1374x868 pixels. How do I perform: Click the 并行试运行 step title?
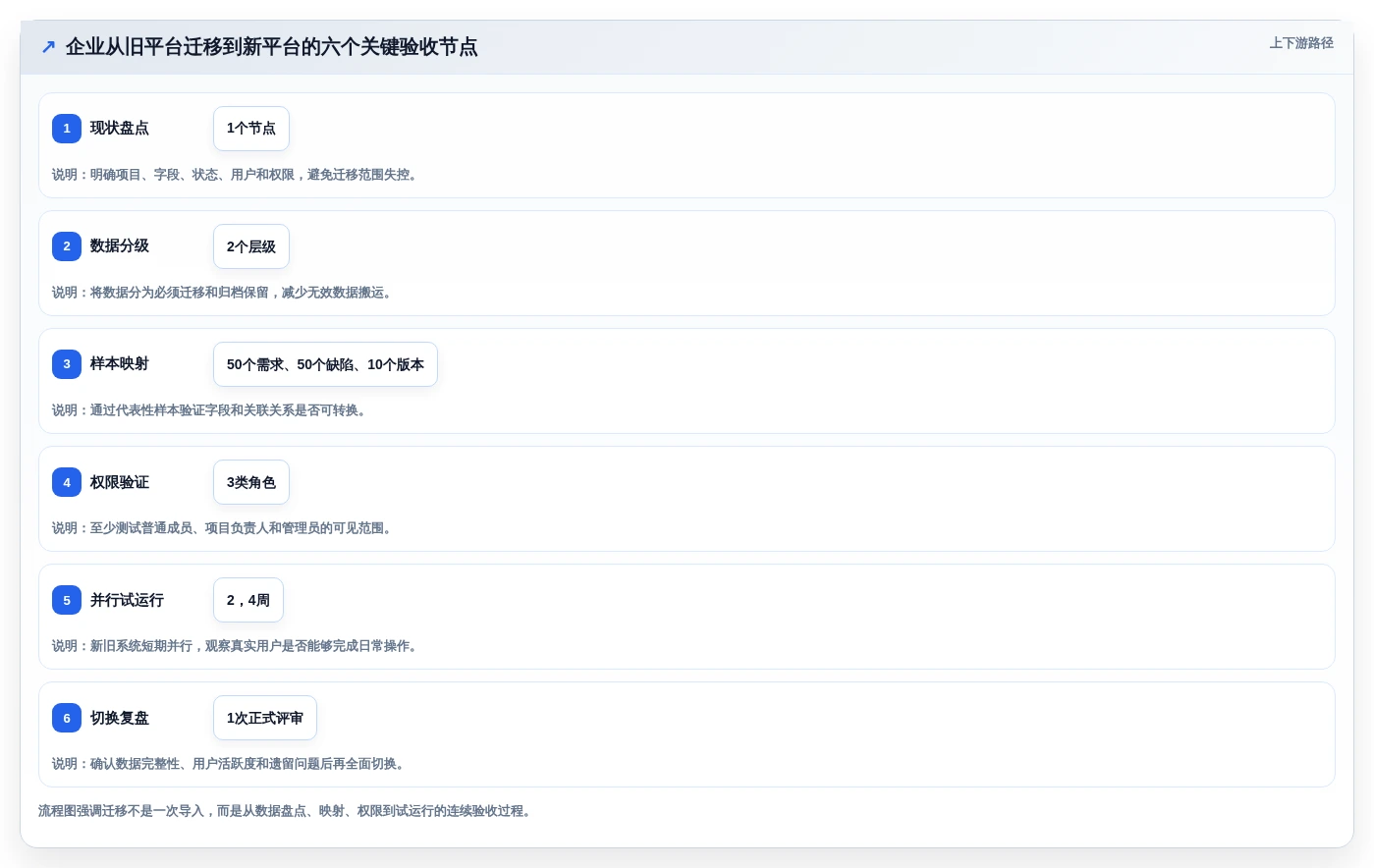127,600
